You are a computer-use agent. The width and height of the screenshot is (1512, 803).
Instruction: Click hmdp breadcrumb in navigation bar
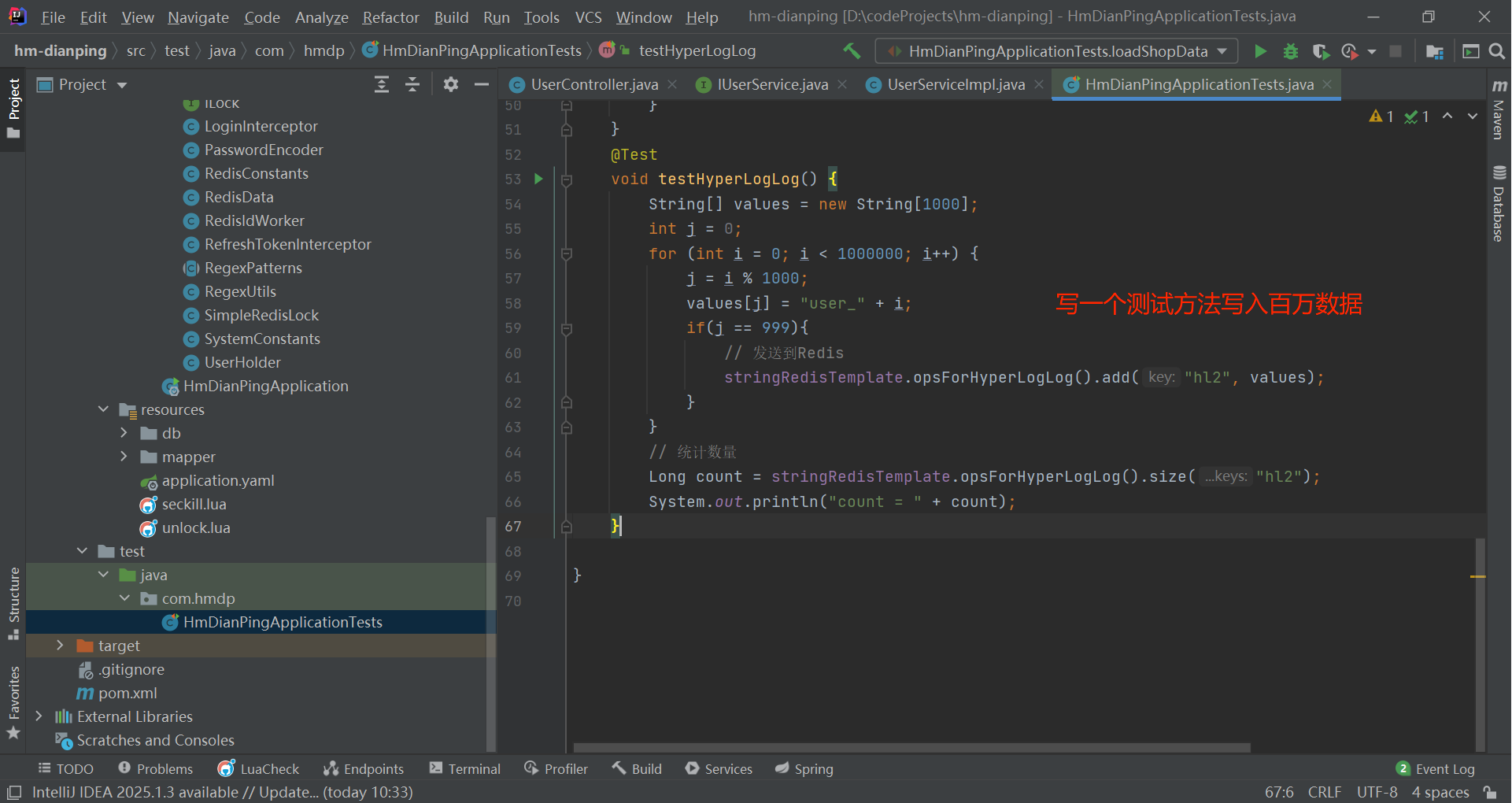click(x=324, y=51)
